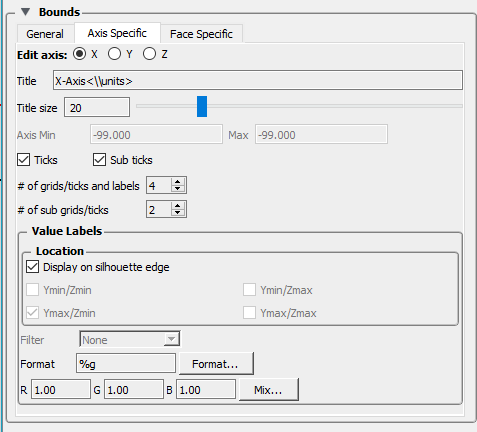Click the Title size value field
477x432 pixels.
[x=97, y=107]
